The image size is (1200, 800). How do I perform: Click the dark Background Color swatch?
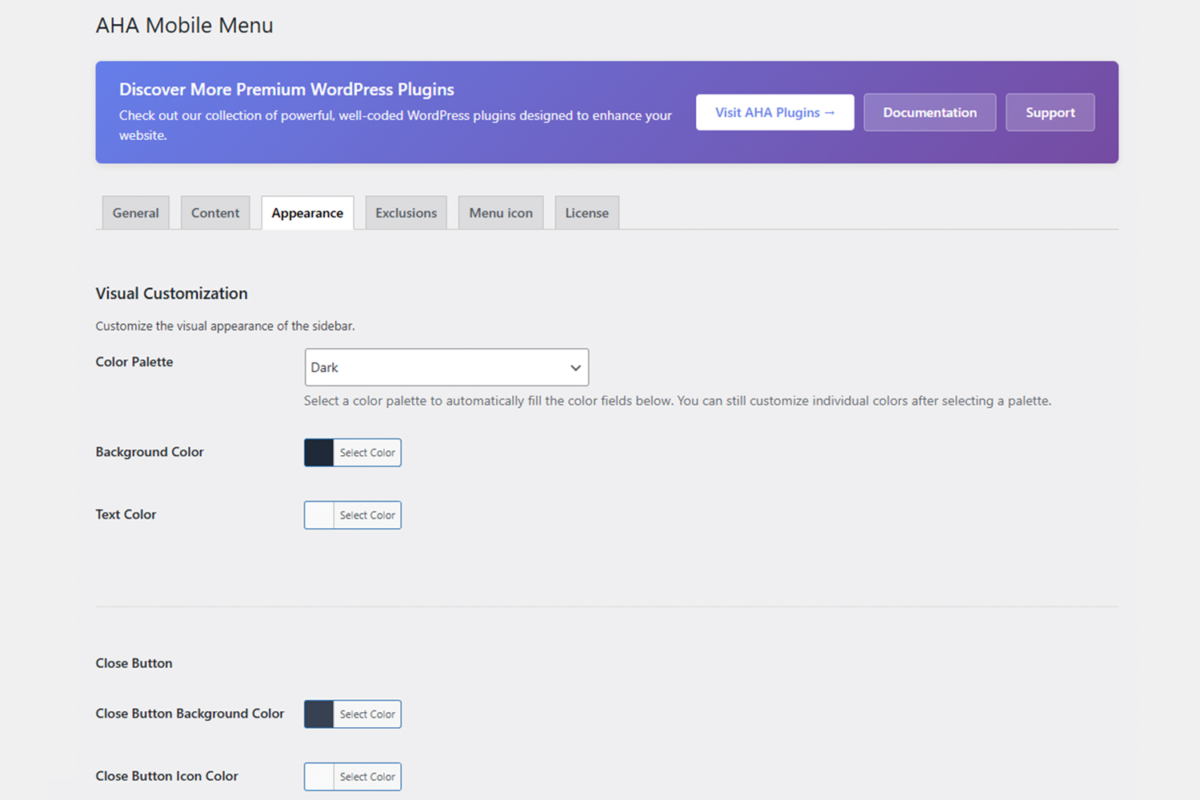(x=319, y=453)
